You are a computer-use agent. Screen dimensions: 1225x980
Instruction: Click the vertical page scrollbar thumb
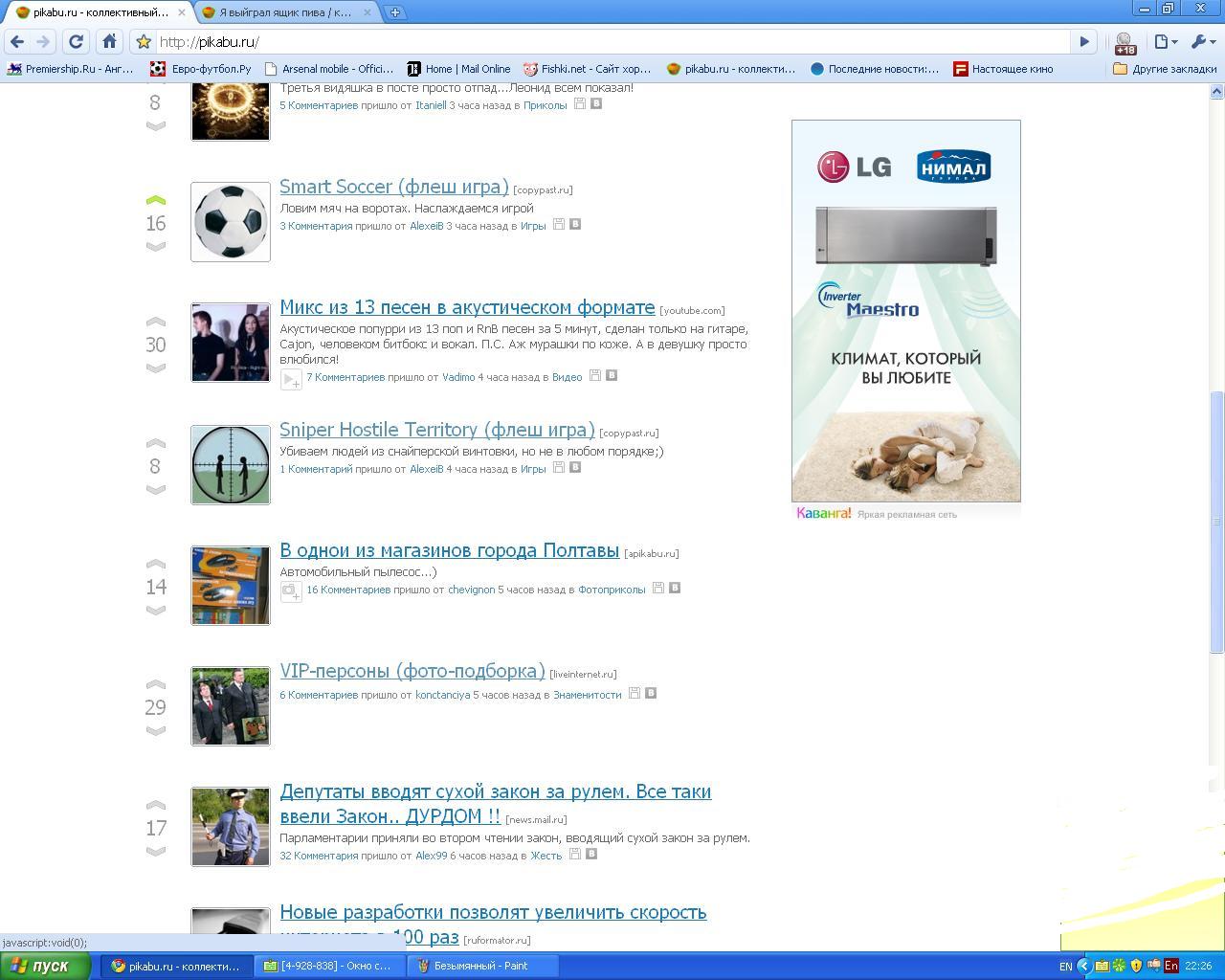coord(1216,522)
